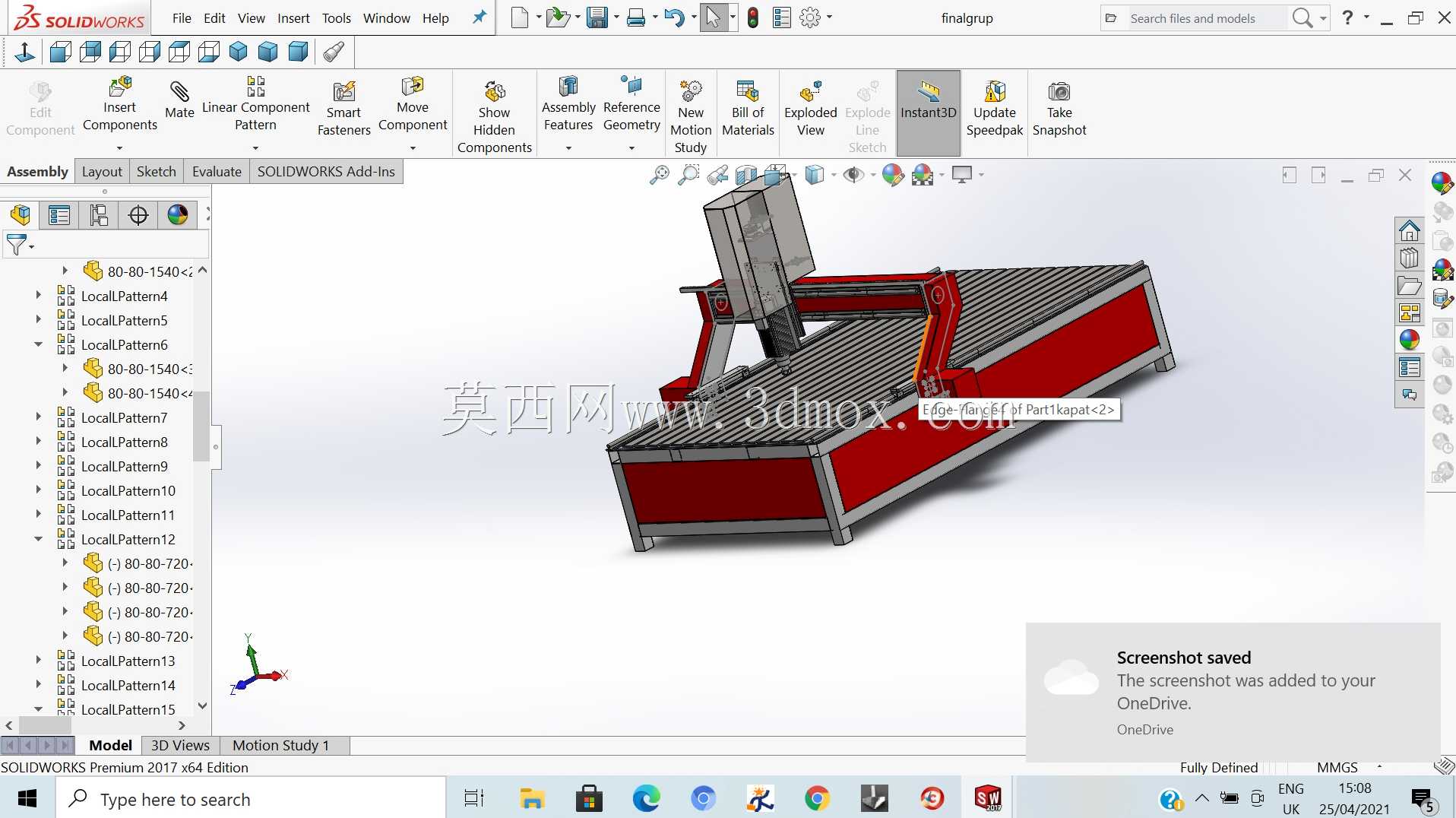Click the MMGS unit system status

pyautogui.click(x=1337, y=768)
